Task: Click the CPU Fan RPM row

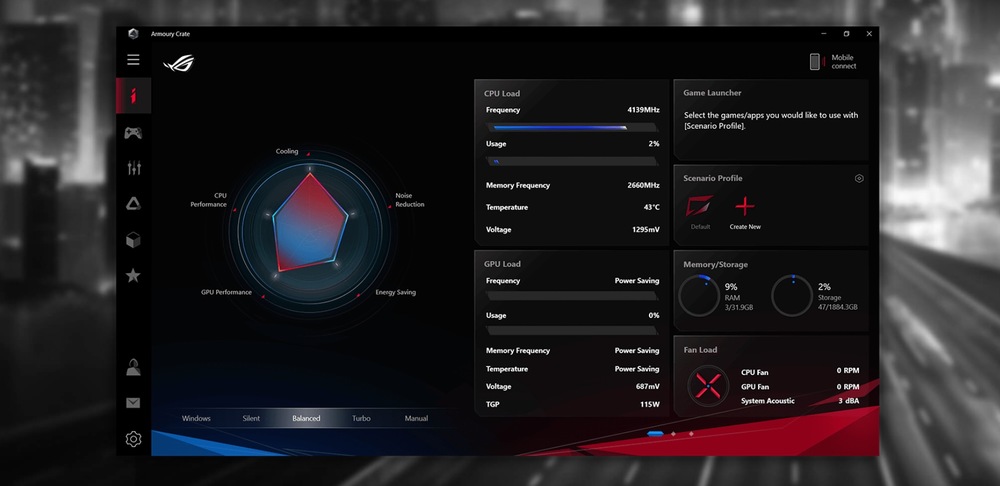Action: [x=800, y=371]
